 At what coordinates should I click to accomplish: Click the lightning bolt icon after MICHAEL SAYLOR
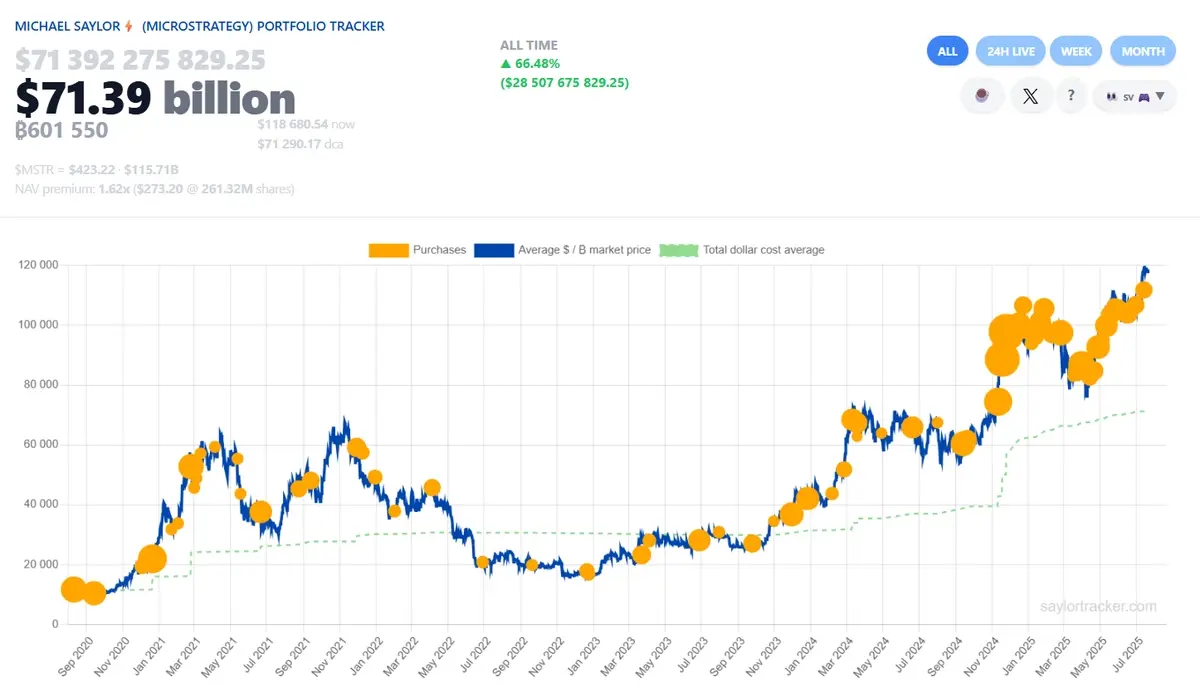(x=129, y=26)
